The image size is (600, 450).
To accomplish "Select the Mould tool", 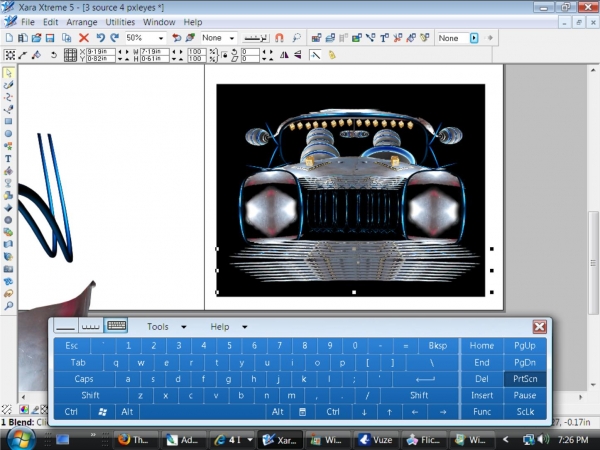I will 8,244.
